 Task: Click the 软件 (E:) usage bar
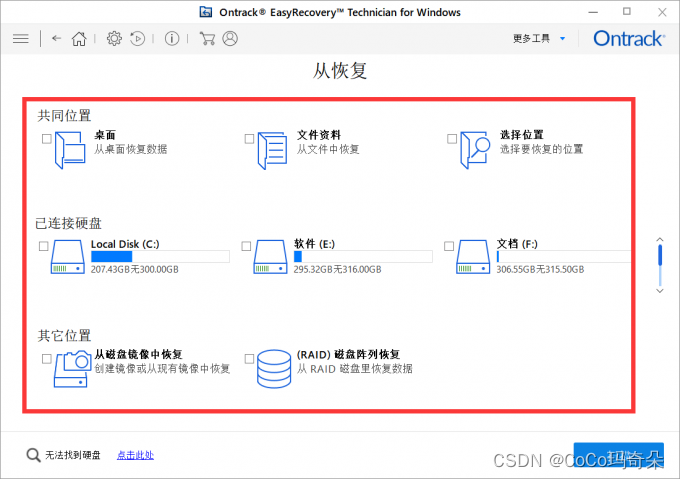(363, 257)
